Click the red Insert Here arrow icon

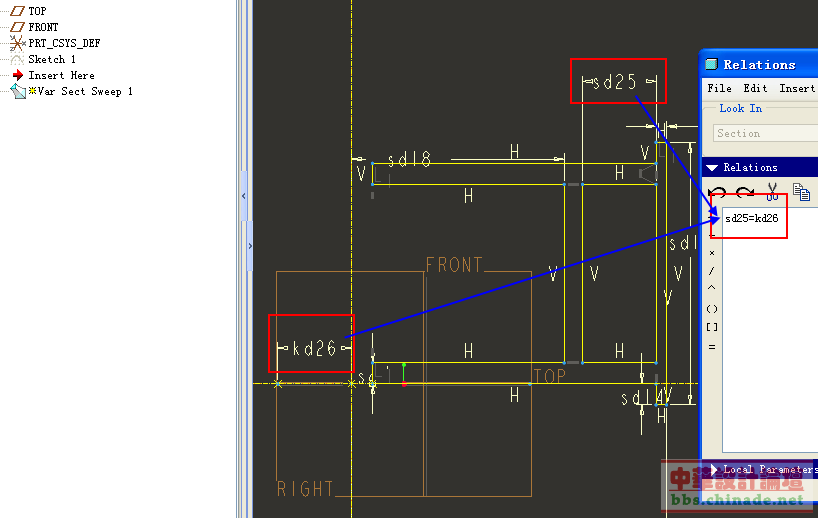tap(18, 75)
